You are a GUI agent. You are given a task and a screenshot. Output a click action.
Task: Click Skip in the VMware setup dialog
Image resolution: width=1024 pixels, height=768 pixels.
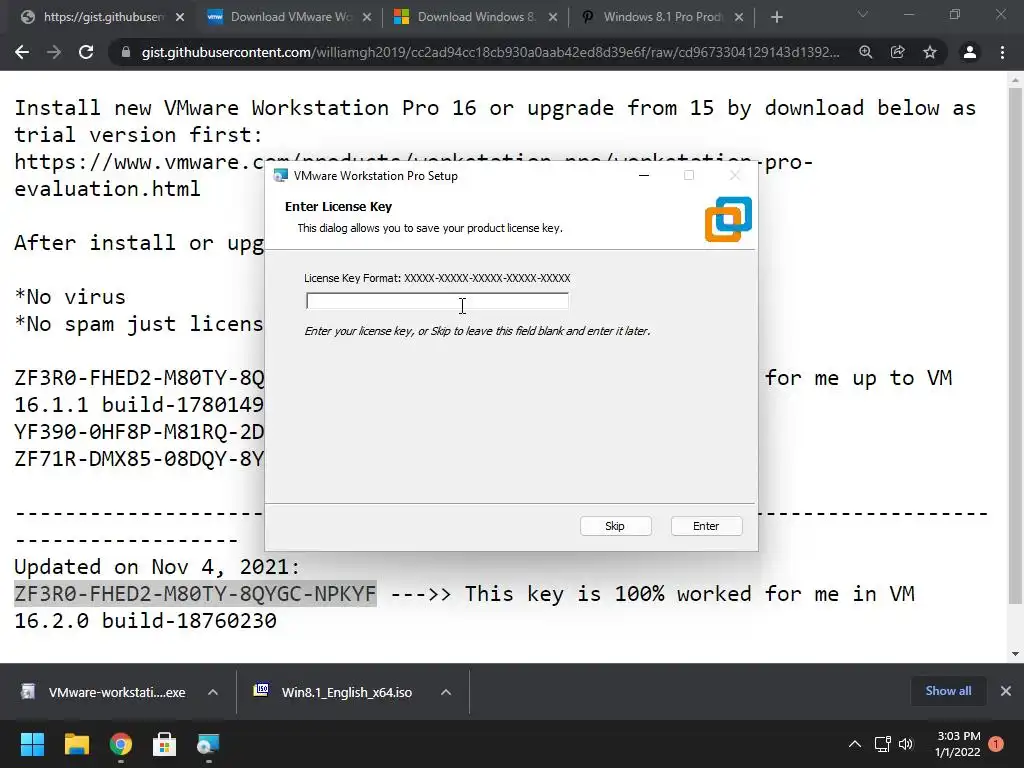615,526
